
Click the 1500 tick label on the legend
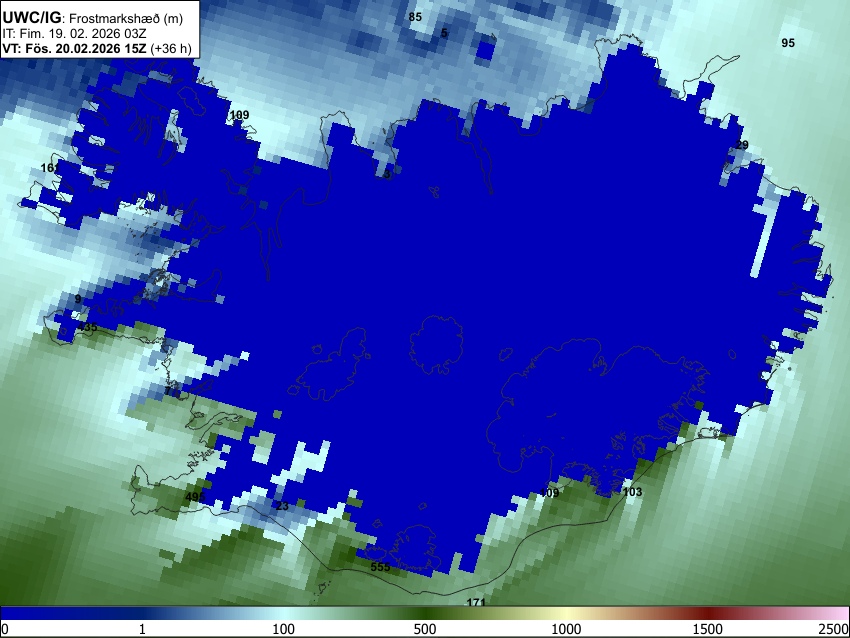[x=708, y=629]
